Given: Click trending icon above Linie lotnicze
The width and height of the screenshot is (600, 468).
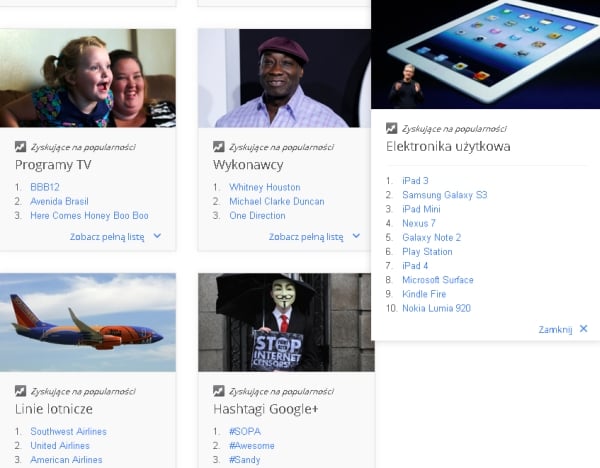Looking at the screenshot, I should (x=20, y=391).
